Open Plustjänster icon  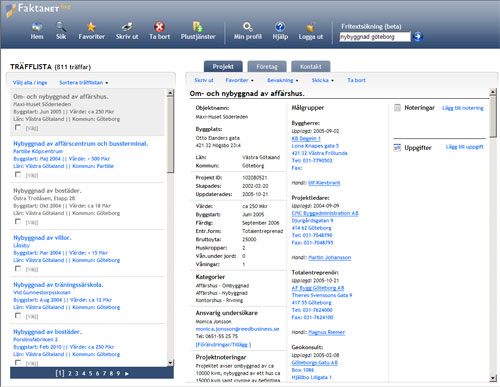198,27
